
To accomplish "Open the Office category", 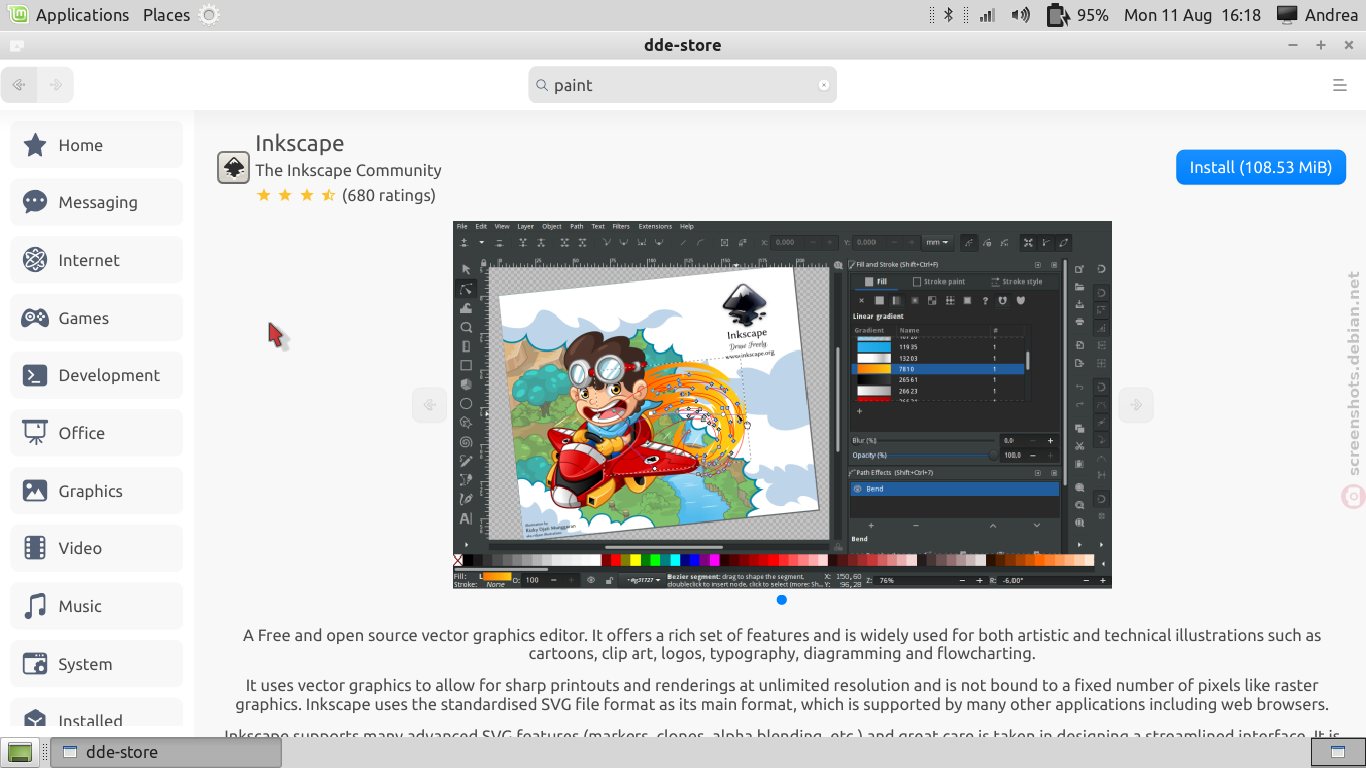I will click(x=96, y=433).
